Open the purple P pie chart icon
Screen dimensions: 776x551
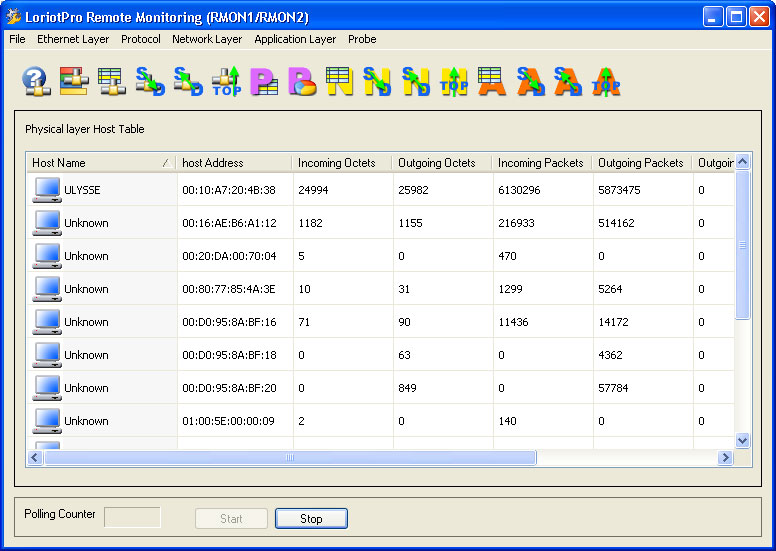click(302, 81)
